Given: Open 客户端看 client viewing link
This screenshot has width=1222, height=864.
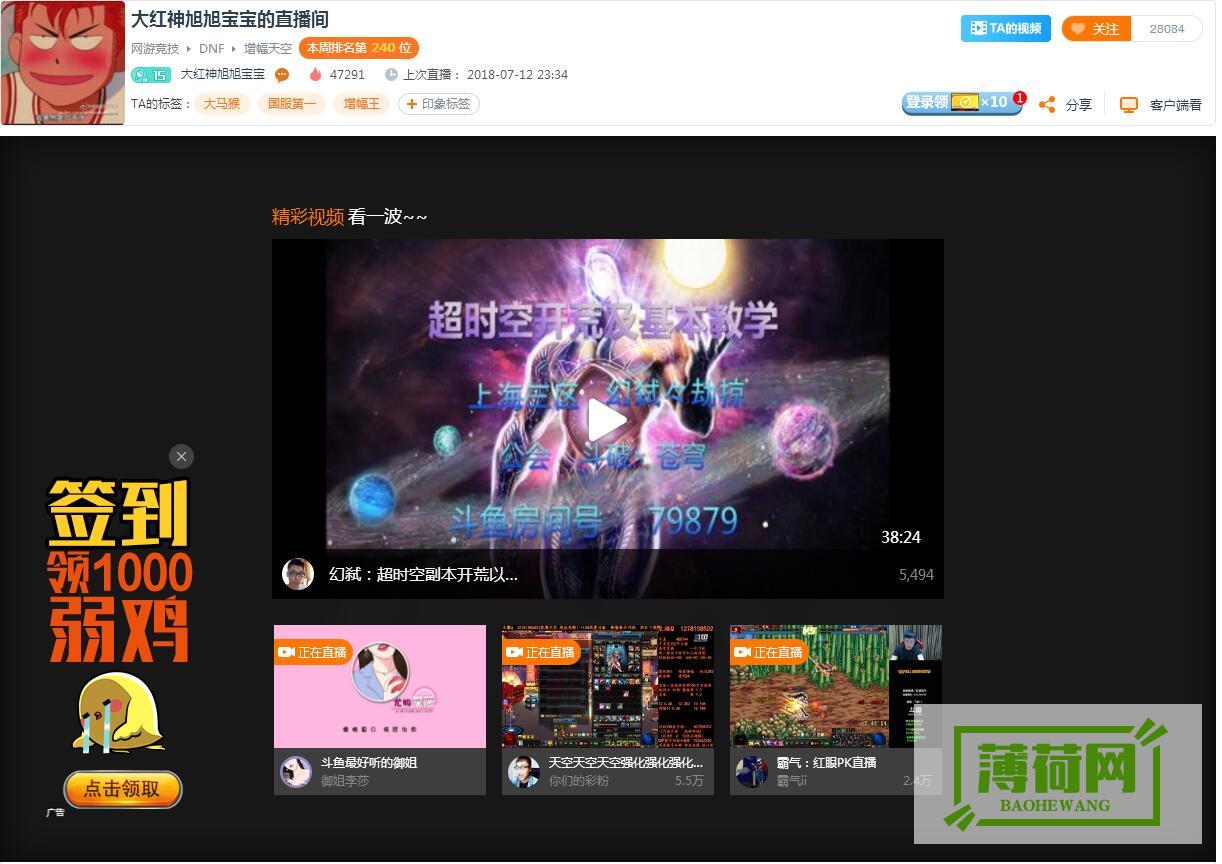Looking at the screenshot, I should pos(1176,105).
